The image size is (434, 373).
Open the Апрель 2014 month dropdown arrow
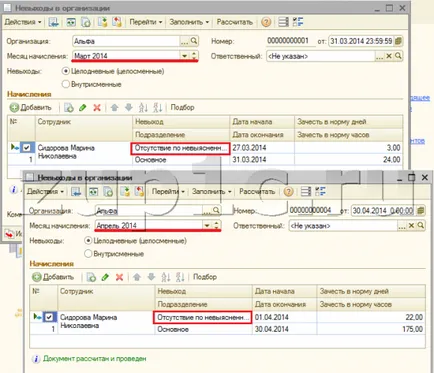[207, 225]
